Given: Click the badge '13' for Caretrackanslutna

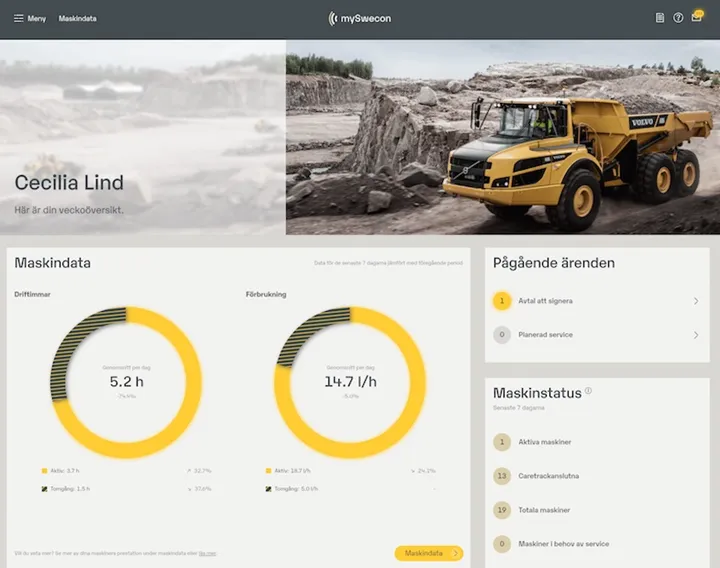Looking at the screenshot, I should 502,476.
